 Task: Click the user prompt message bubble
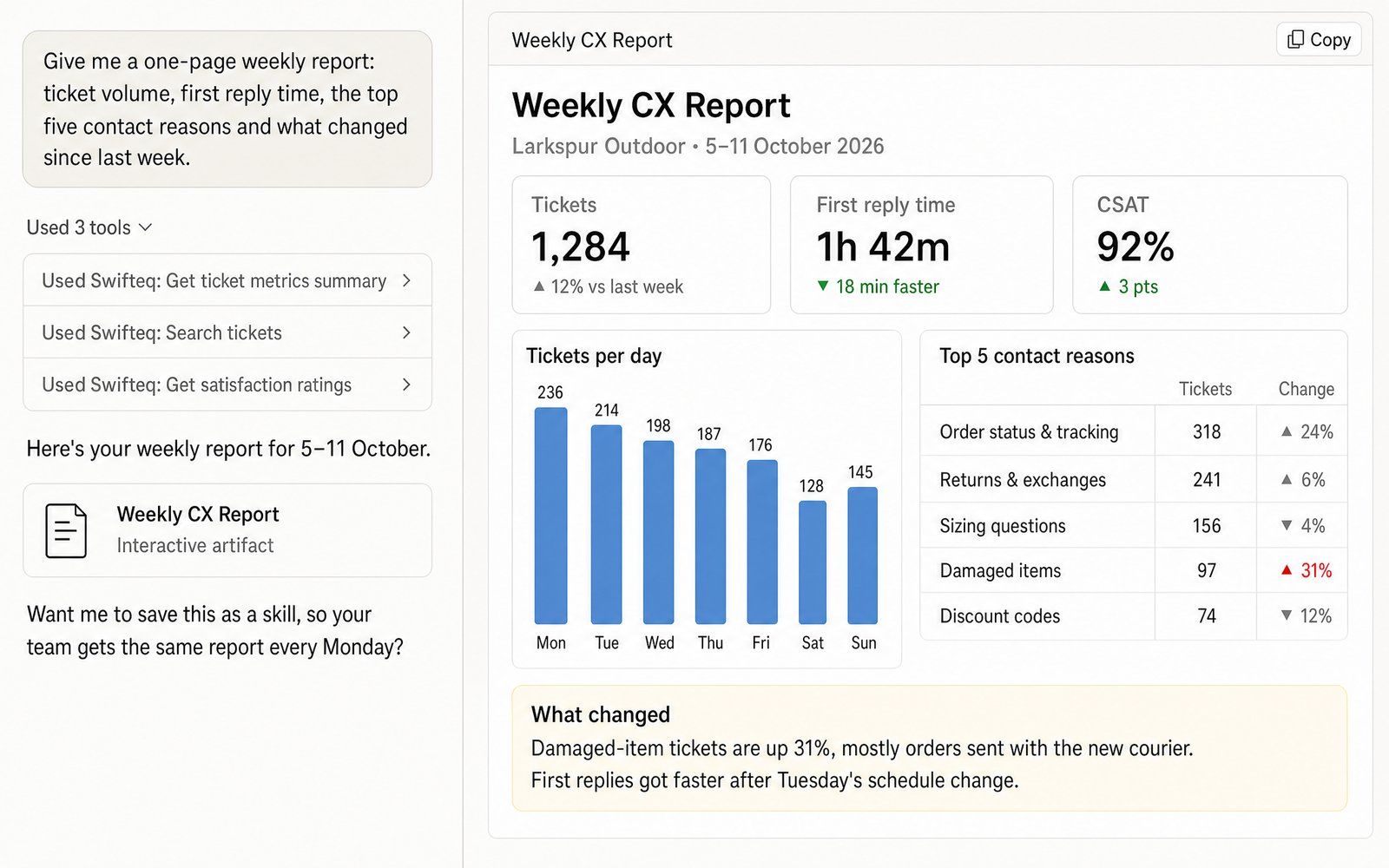tap(227, 109)
